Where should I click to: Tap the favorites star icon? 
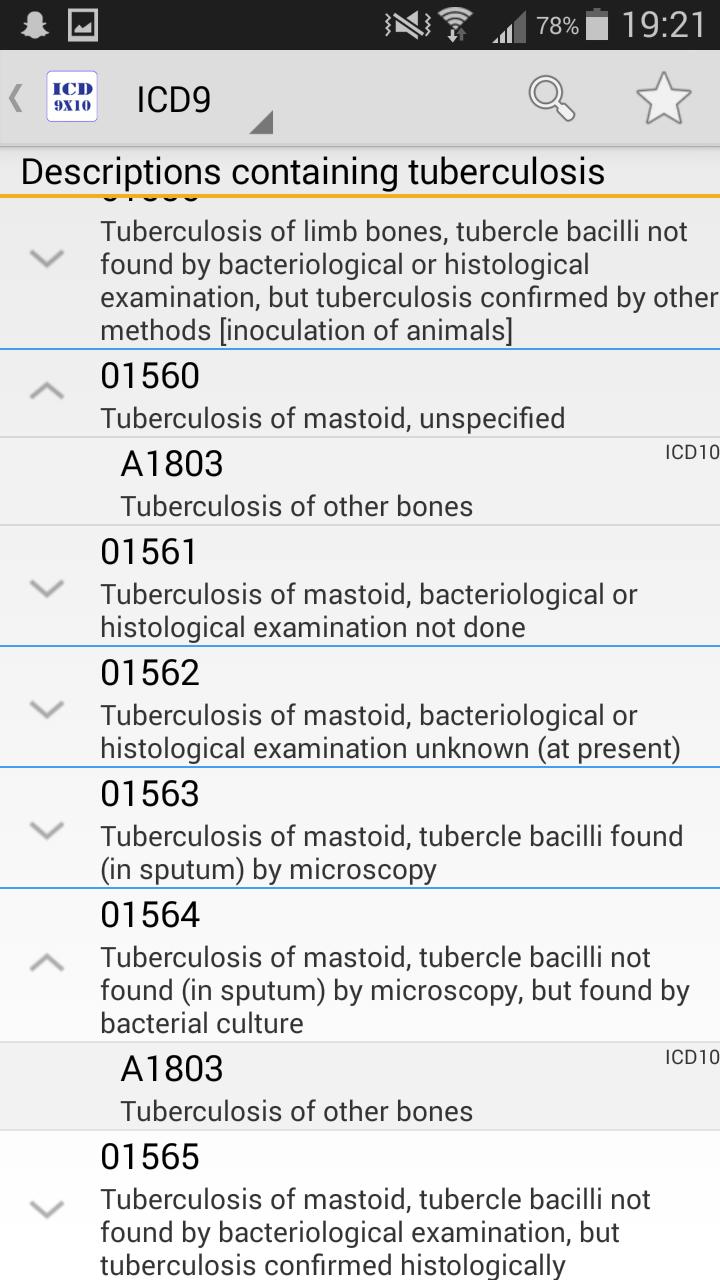click(663, 99)
